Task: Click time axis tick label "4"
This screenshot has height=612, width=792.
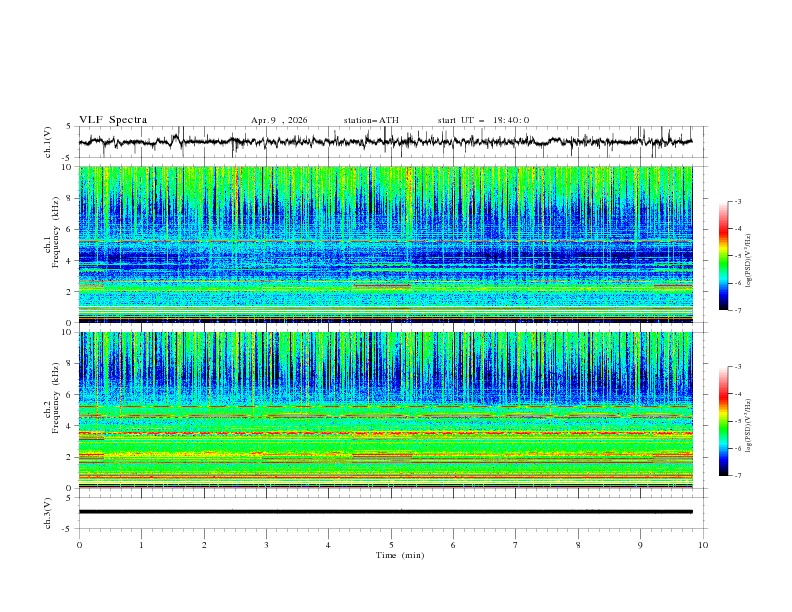Action: click(328, 545)
